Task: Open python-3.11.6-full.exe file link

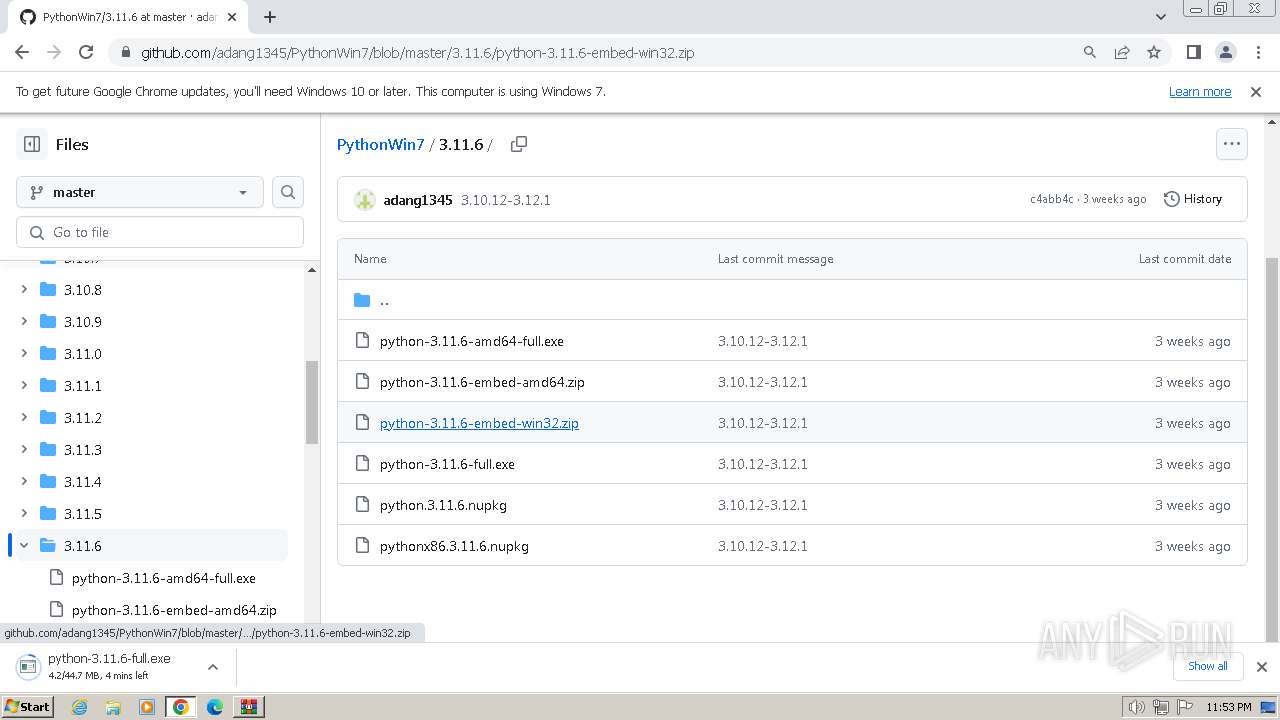Action: coord(447,464)
